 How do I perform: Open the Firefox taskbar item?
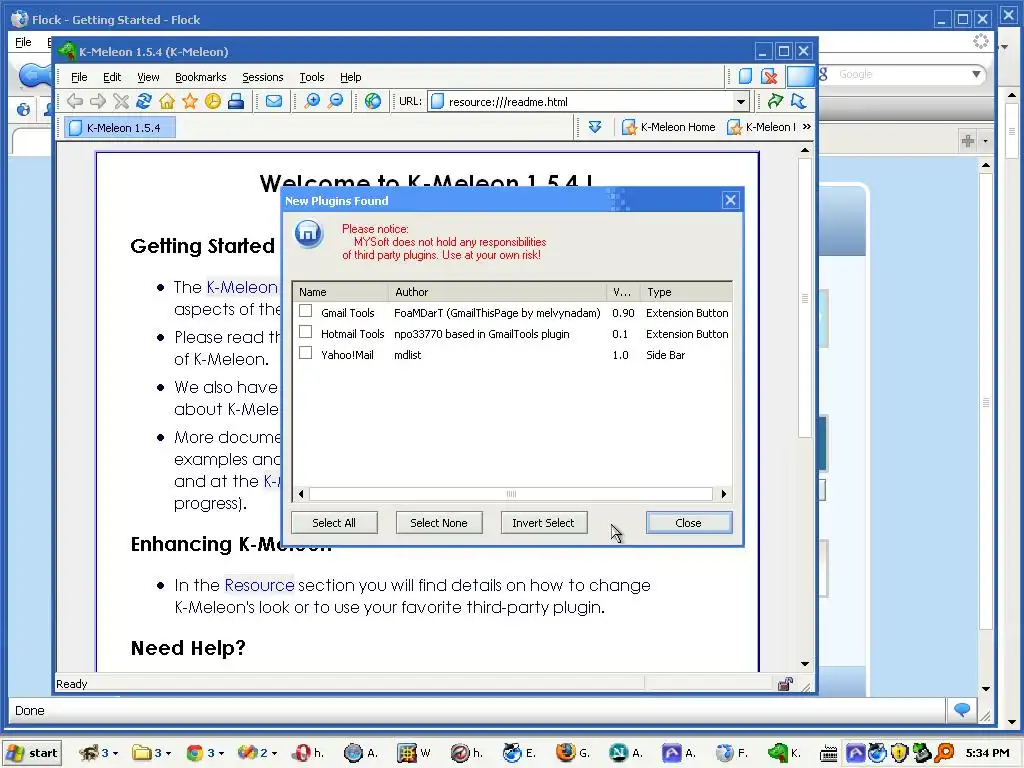[573, 753]
